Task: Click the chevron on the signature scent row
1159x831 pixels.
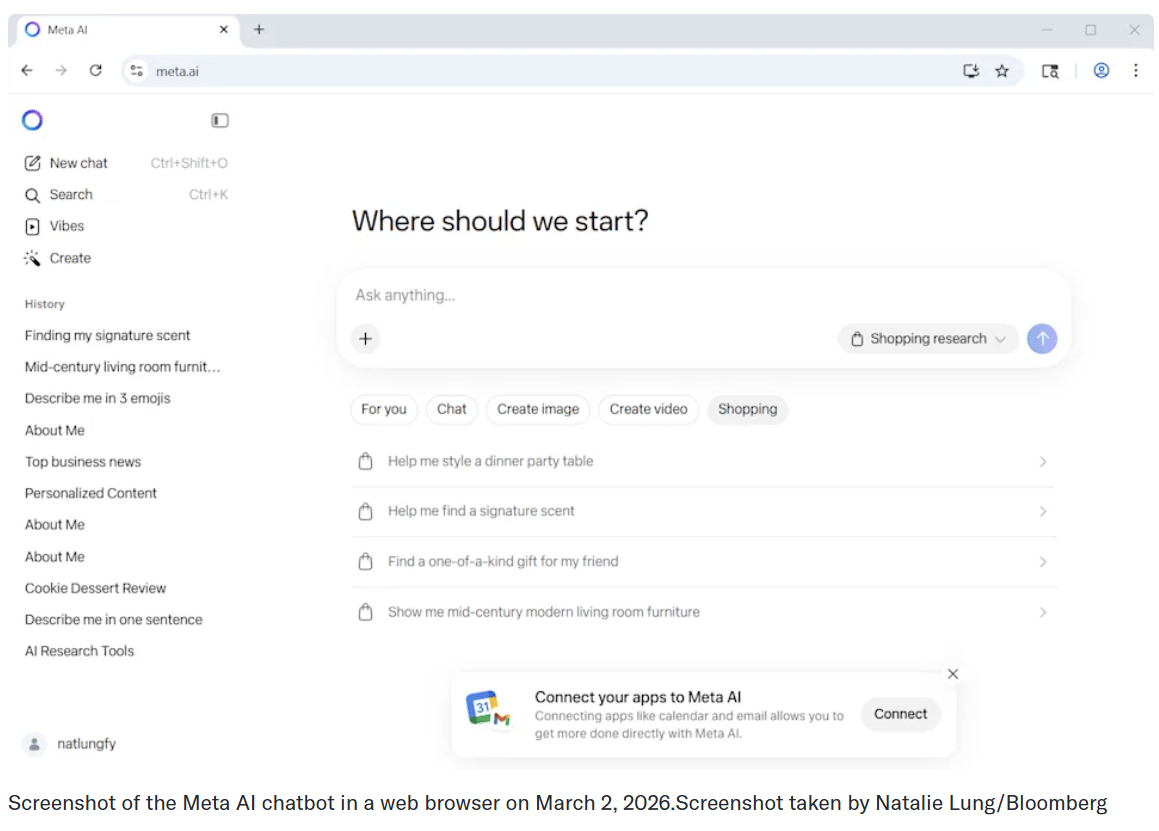Action: [1042, 512]
